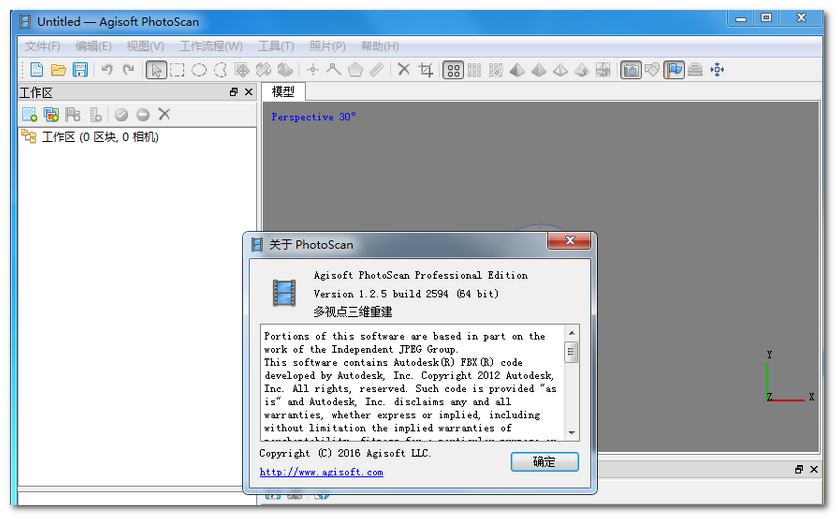The width and height of the screenshot is (835, 516).
Task: Toggle Show Cameras camera icon
Action: (x=631, y=70)
